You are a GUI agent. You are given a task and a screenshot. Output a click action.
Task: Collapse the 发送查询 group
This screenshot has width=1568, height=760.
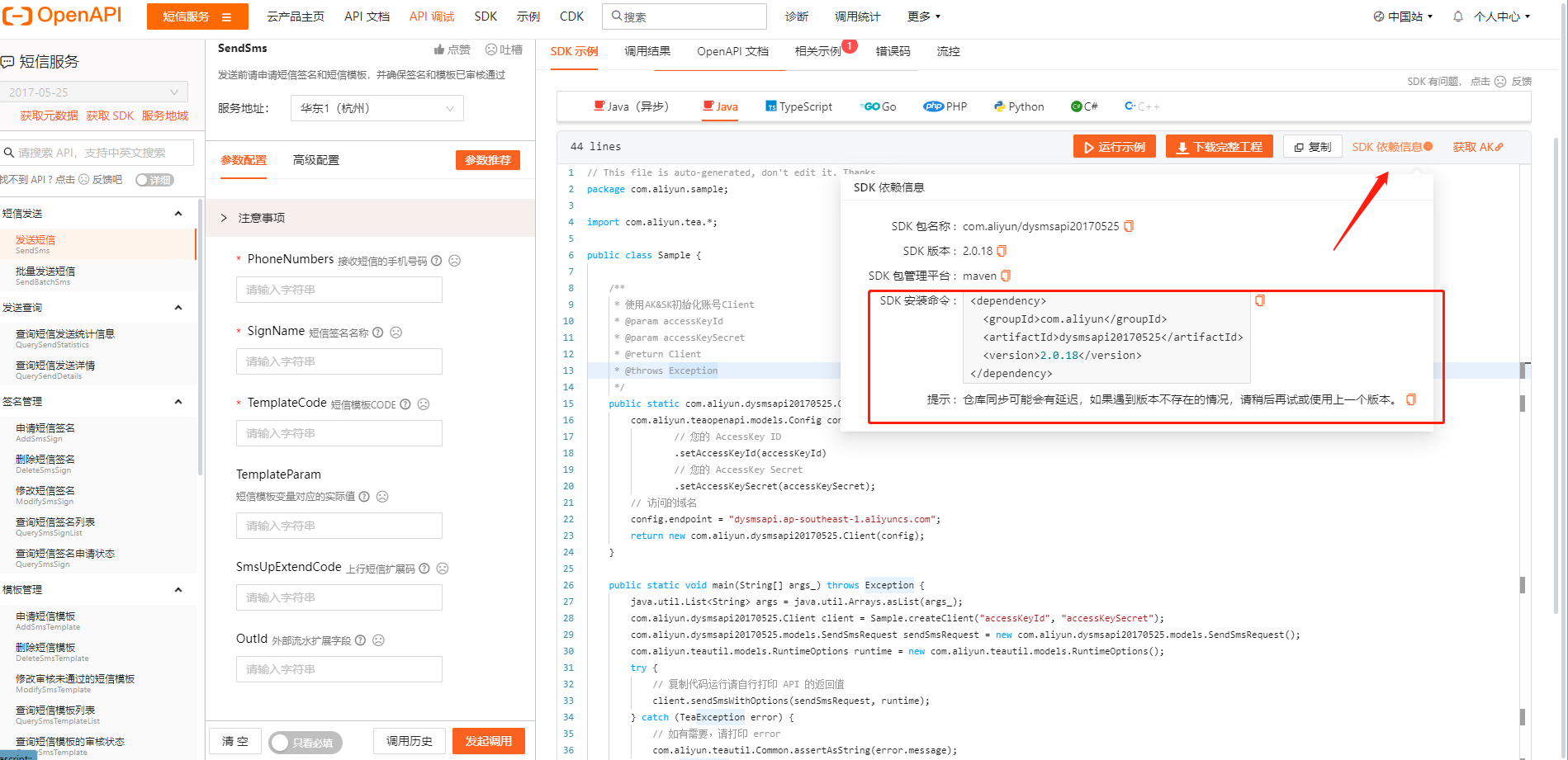[178, 308]
